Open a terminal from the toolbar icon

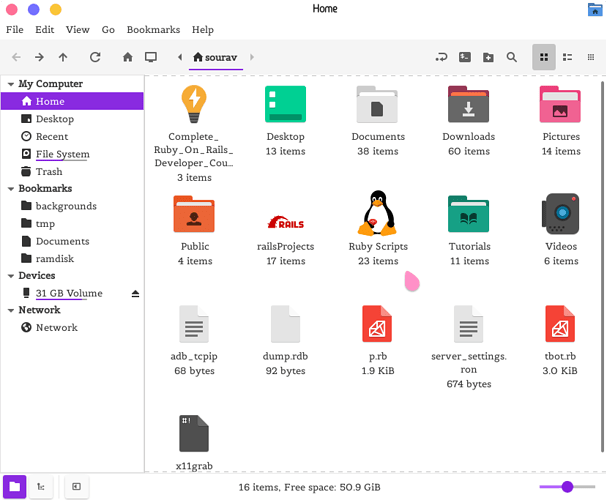pyautogui.click(x=465, y=58)
